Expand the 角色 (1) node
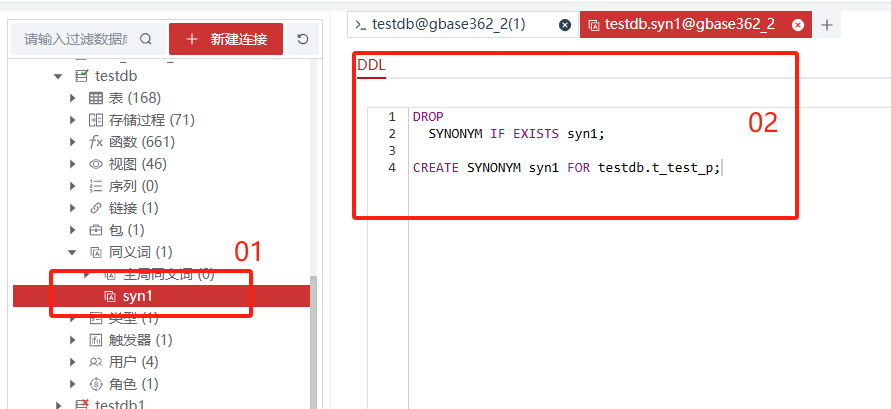Screen dimensions: 891x409 click(x=73, y=384)
